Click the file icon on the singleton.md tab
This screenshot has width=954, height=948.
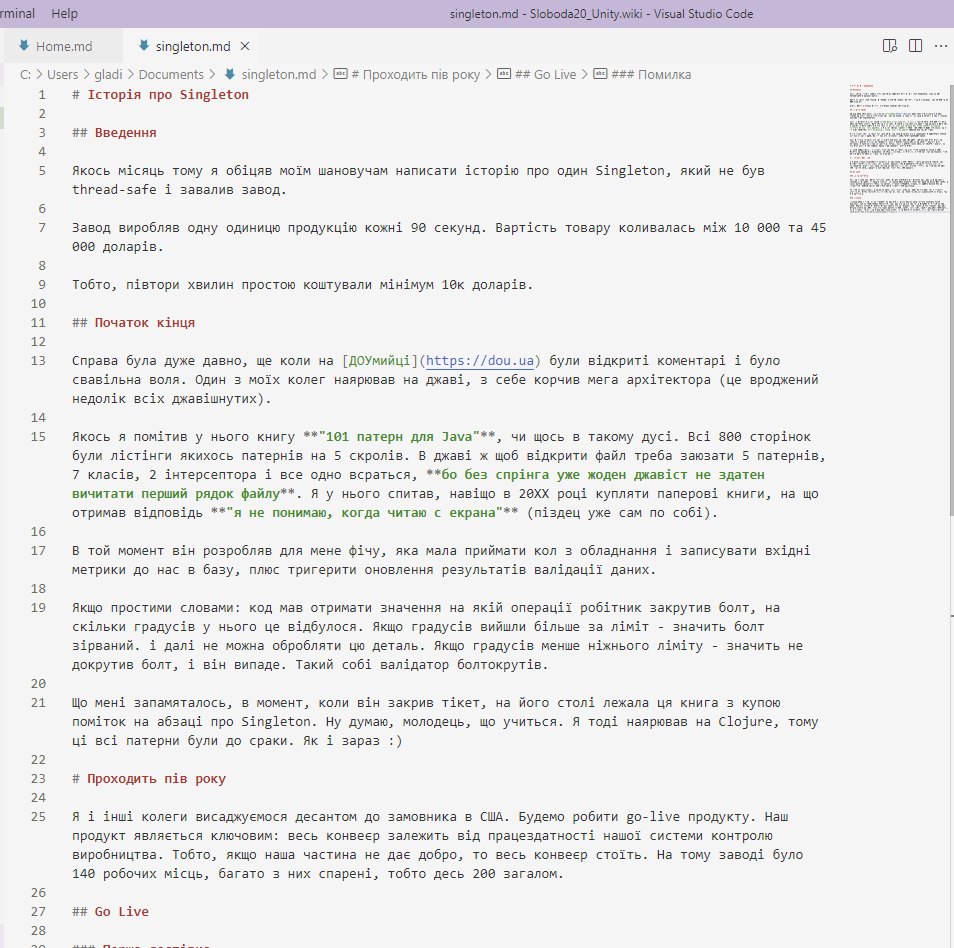coord(144,46)
